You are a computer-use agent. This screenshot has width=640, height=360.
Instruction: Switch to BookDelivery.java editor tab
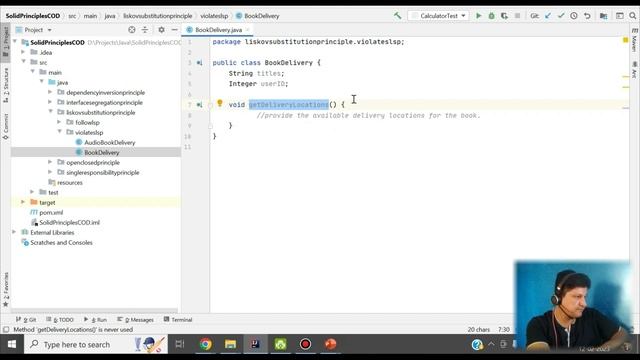tap(218, 30)
